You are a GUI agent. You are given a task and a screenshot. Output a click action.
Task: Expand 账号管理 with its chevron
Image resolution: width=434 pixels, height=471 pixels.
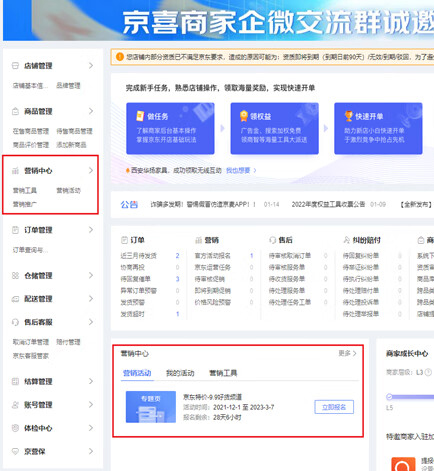pyautogui.click(x=91, y=405)
